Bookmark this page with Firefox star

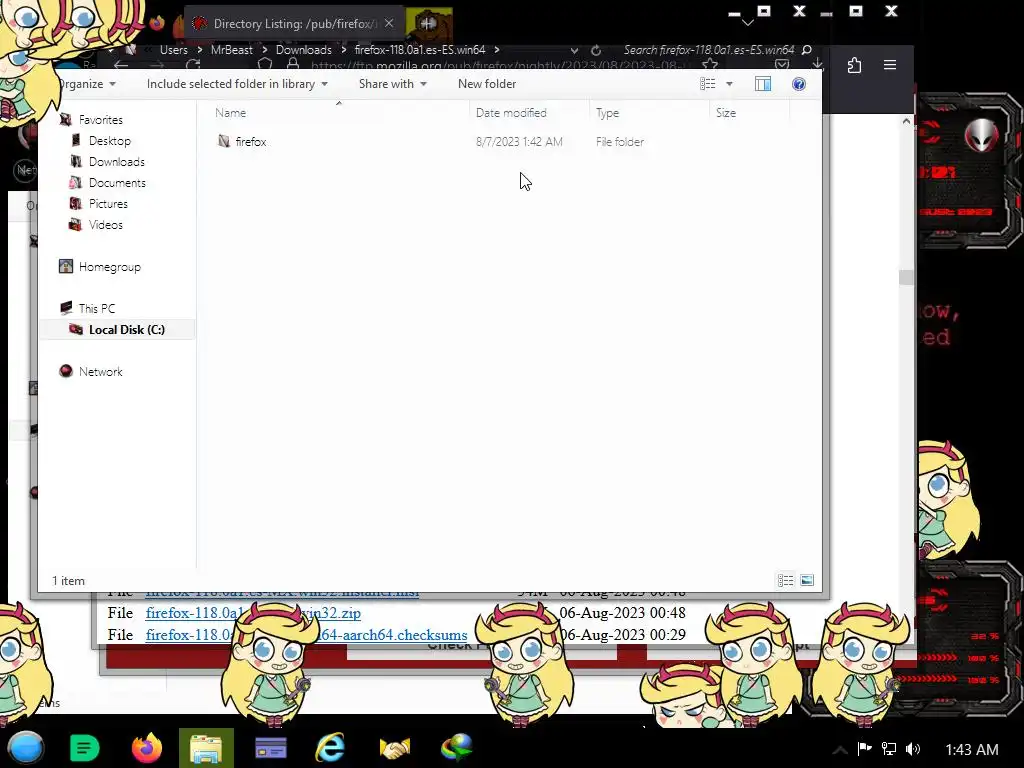tap(710, 64)
